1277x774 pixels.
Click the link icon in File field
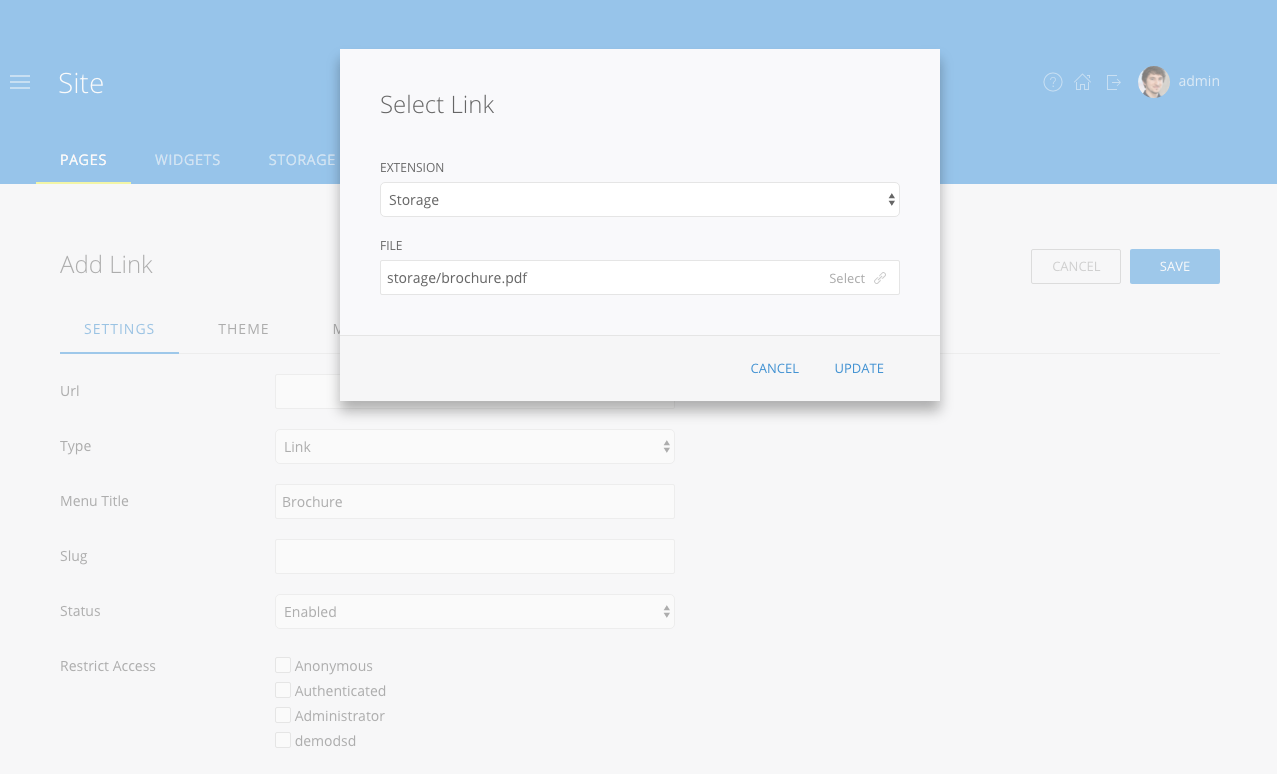point(880,278)
